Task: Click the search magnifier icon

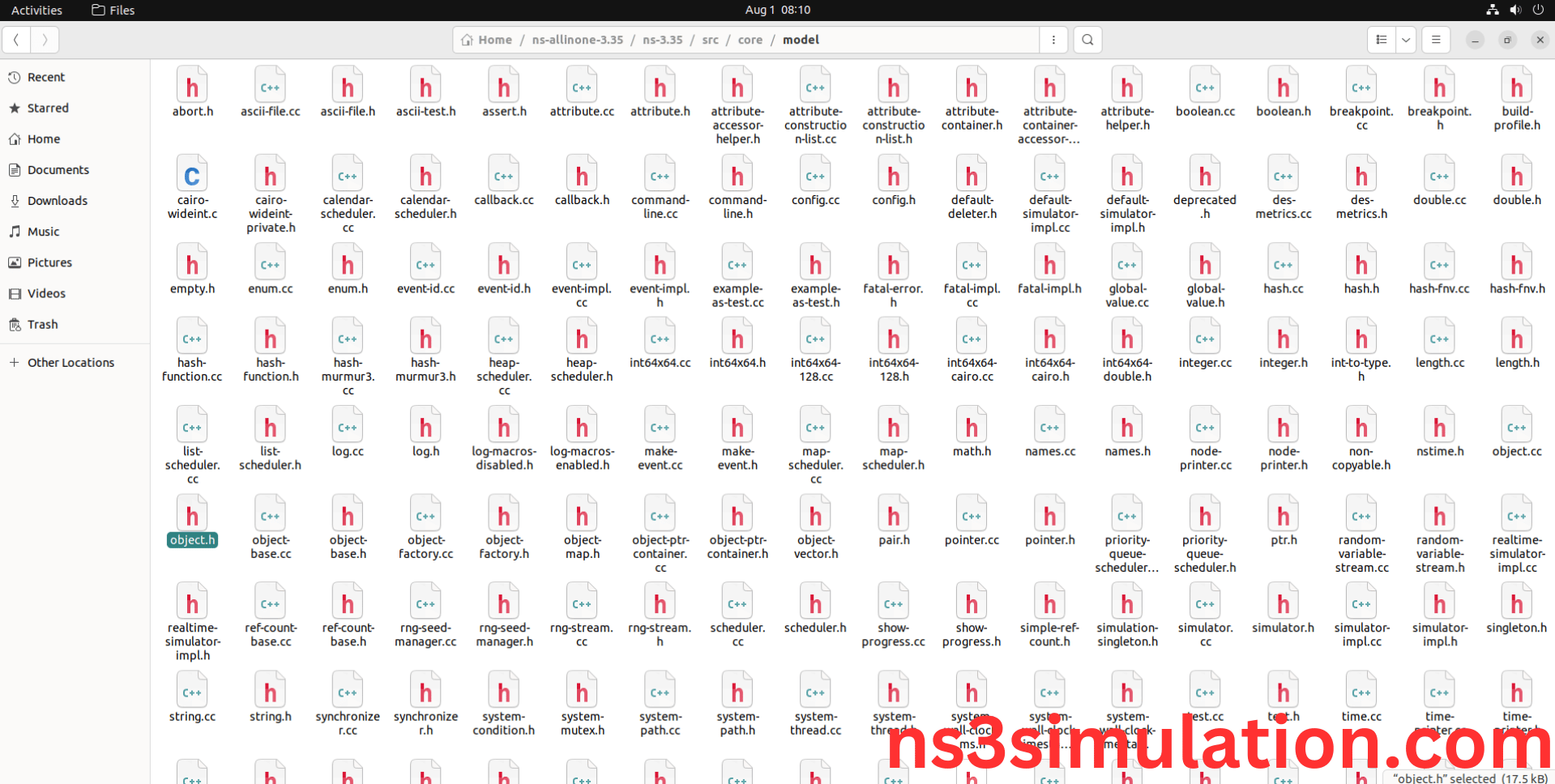Action: pos(1087,40)
